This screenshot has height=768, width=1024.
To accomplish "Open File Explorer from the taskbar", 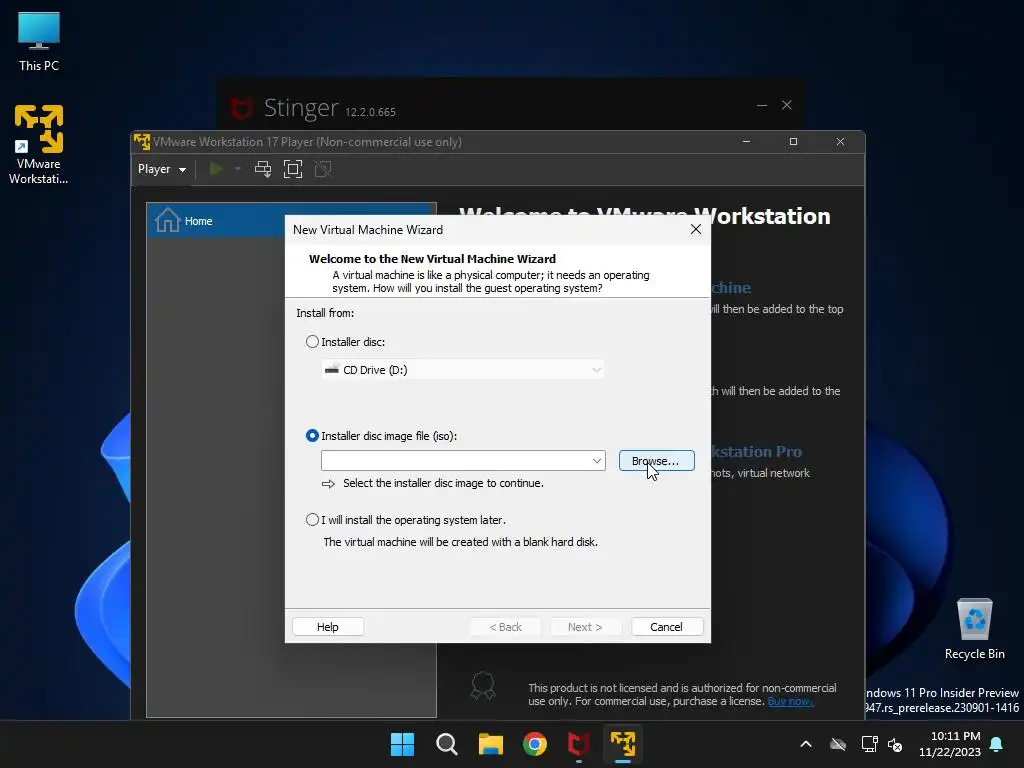I will pos(490,744).
